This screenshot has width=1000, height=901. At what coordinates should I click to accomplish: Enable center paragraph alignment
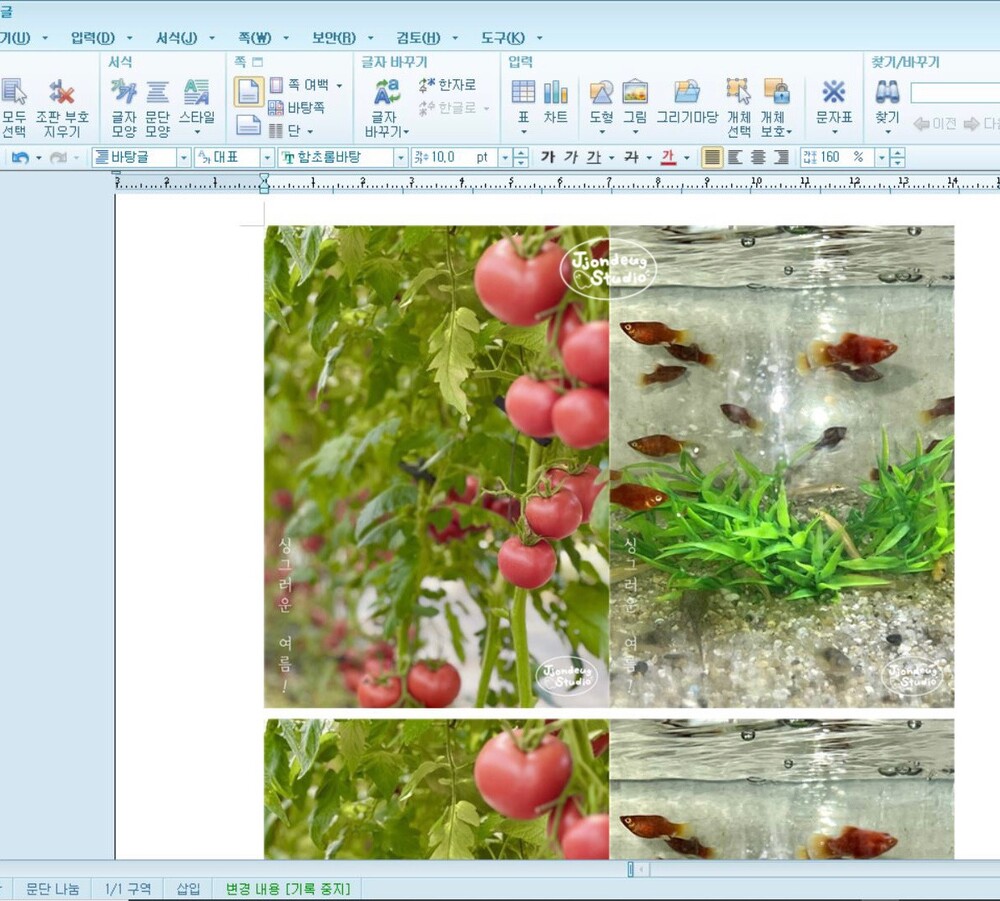click(758, 158)
